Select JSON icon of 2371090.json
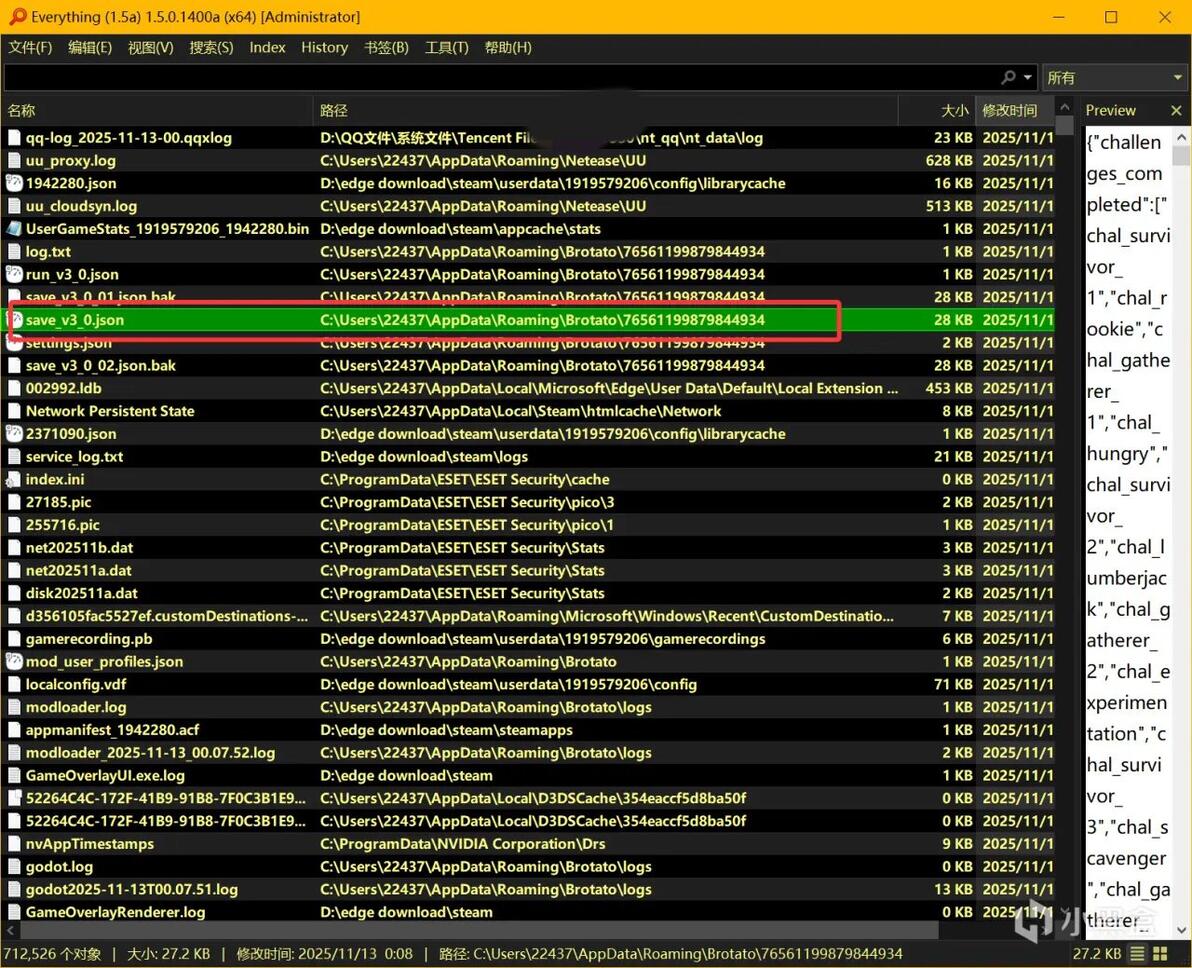Screen dimensions: 1192x968 coord(14,434)
